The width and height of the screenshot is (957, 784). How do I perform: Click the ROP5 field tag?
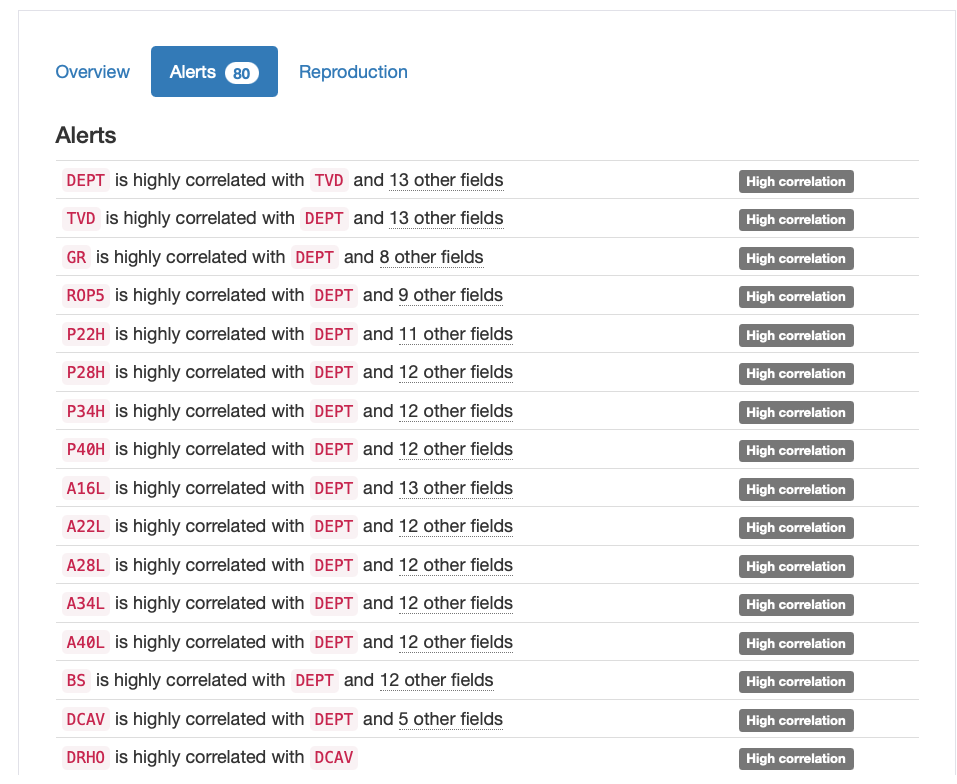(85, 295)
